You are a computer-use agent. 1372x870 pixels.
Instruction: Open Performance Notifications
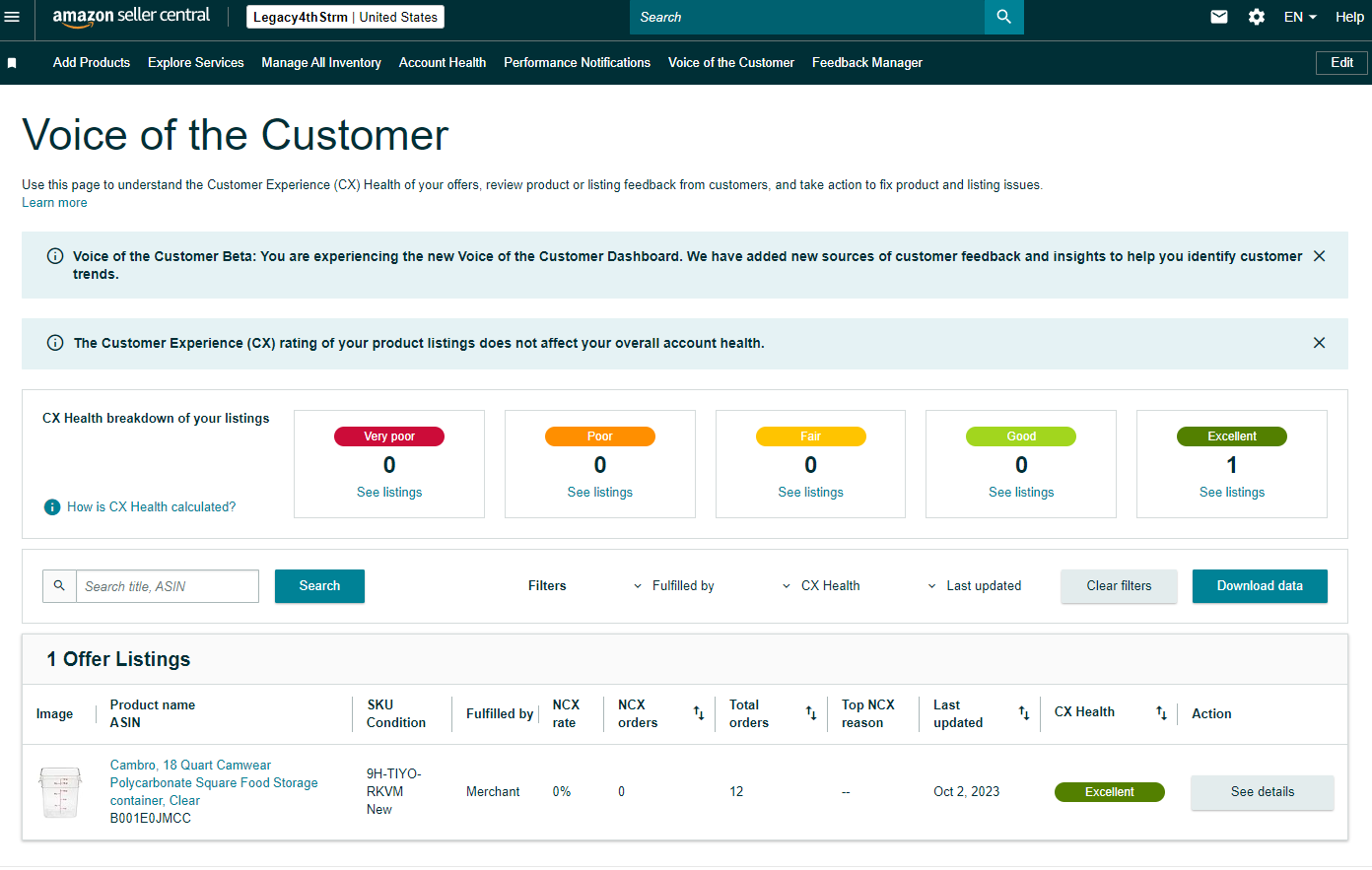pyautogui.click(x=578, y=63)
